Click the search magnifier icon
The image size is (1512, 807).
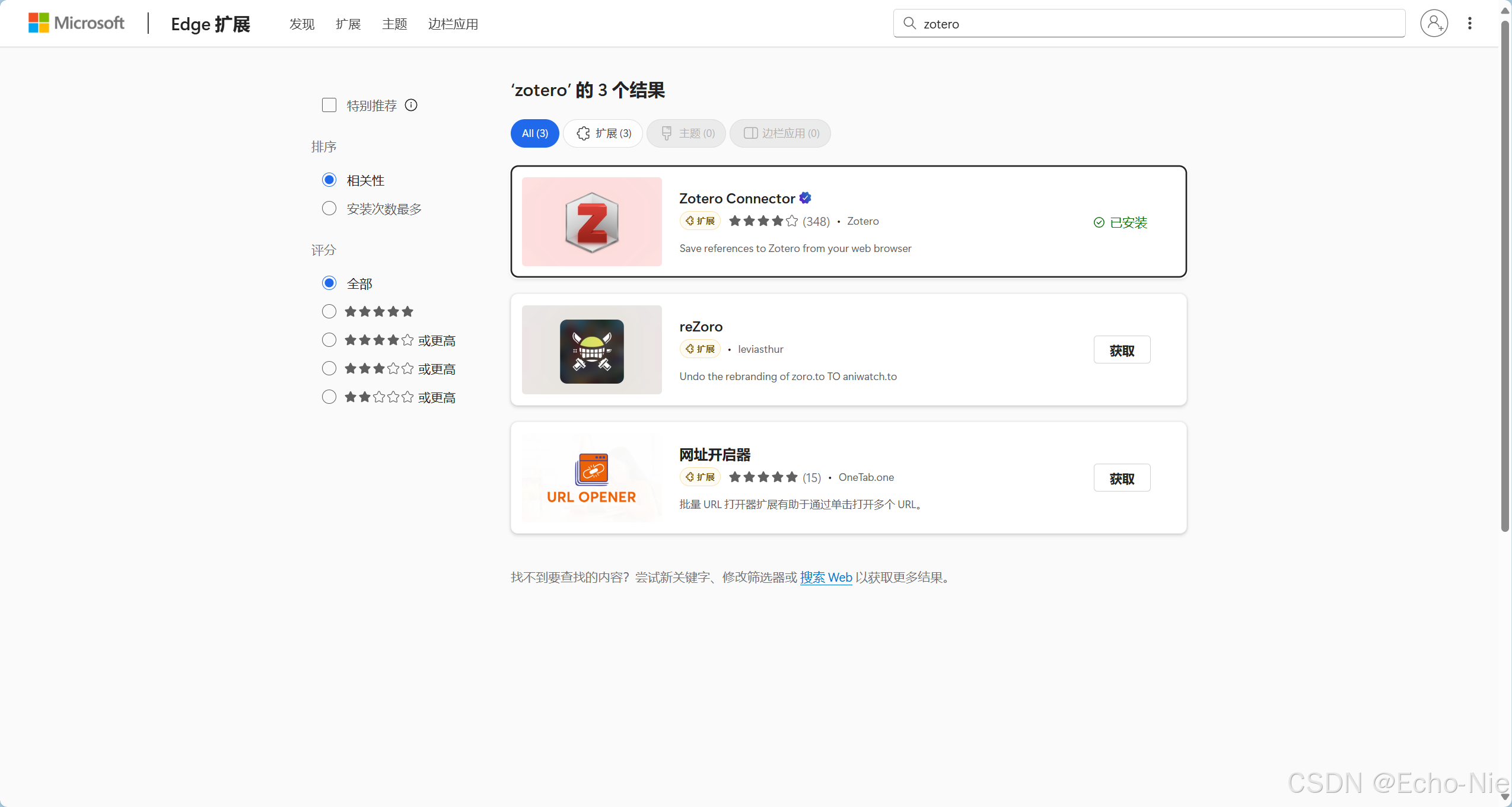coord(909,23)
